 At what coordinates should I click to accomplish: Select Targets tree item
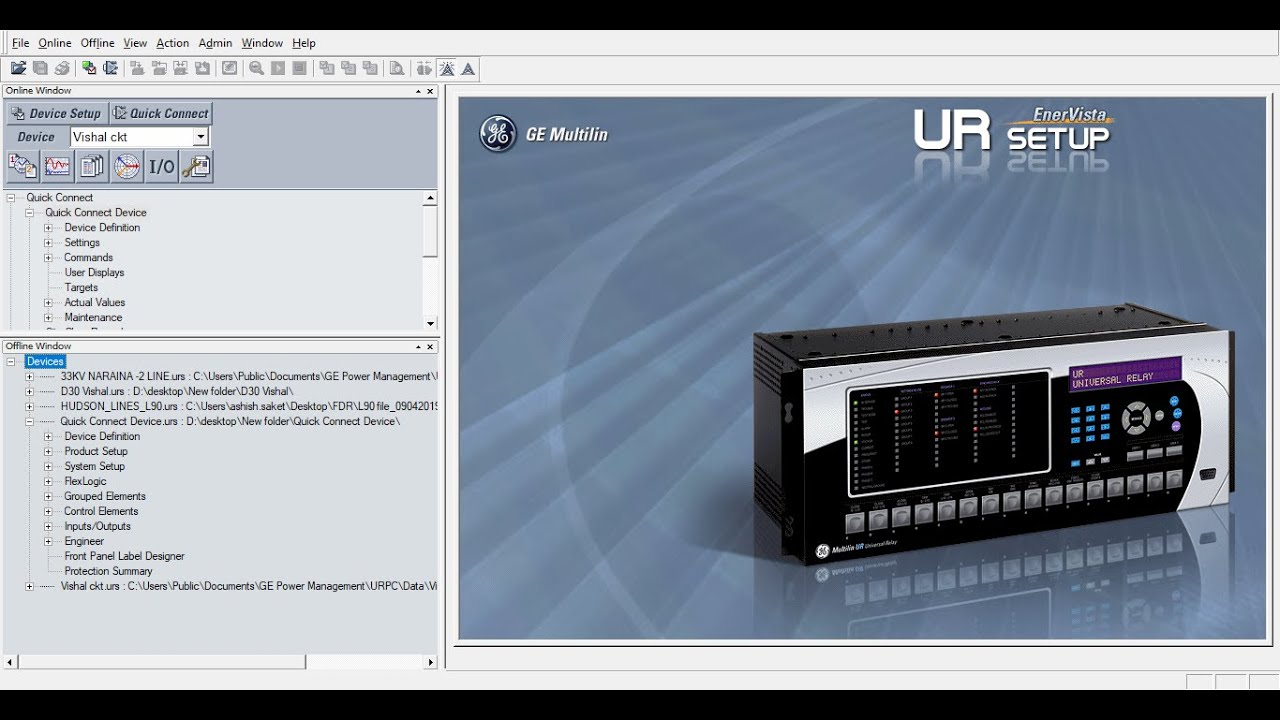[81, 288]
